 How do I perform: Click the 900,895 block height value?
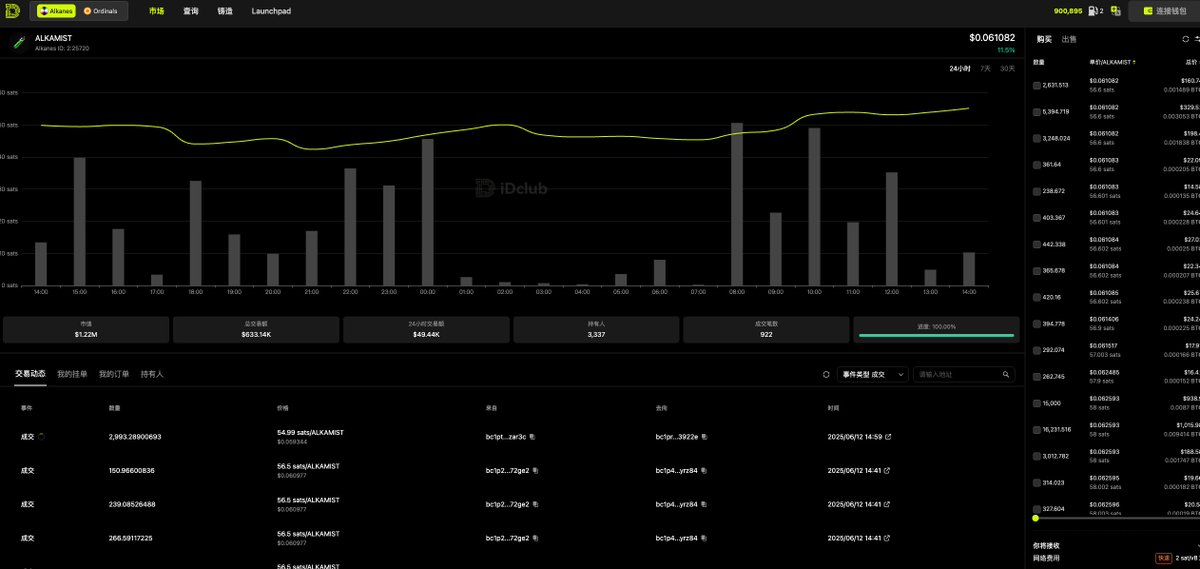tap(1068, 11)
